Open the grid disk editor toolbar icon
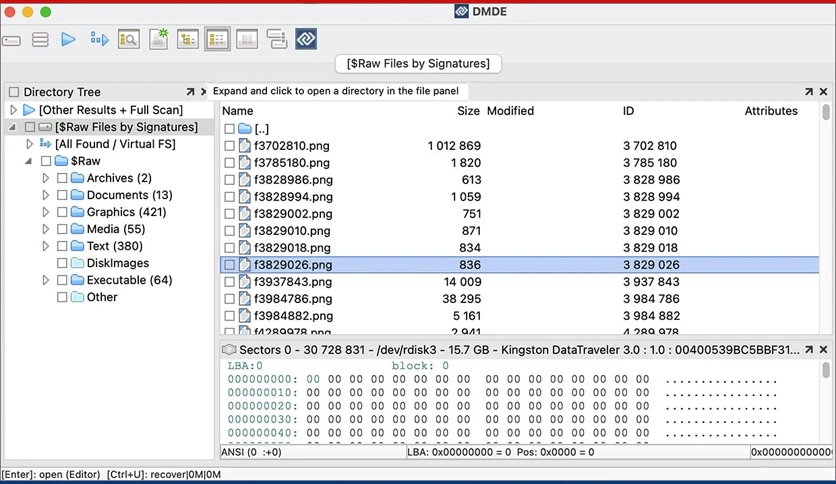The height and width of the screenshot is (484, 836). point(246,39)
